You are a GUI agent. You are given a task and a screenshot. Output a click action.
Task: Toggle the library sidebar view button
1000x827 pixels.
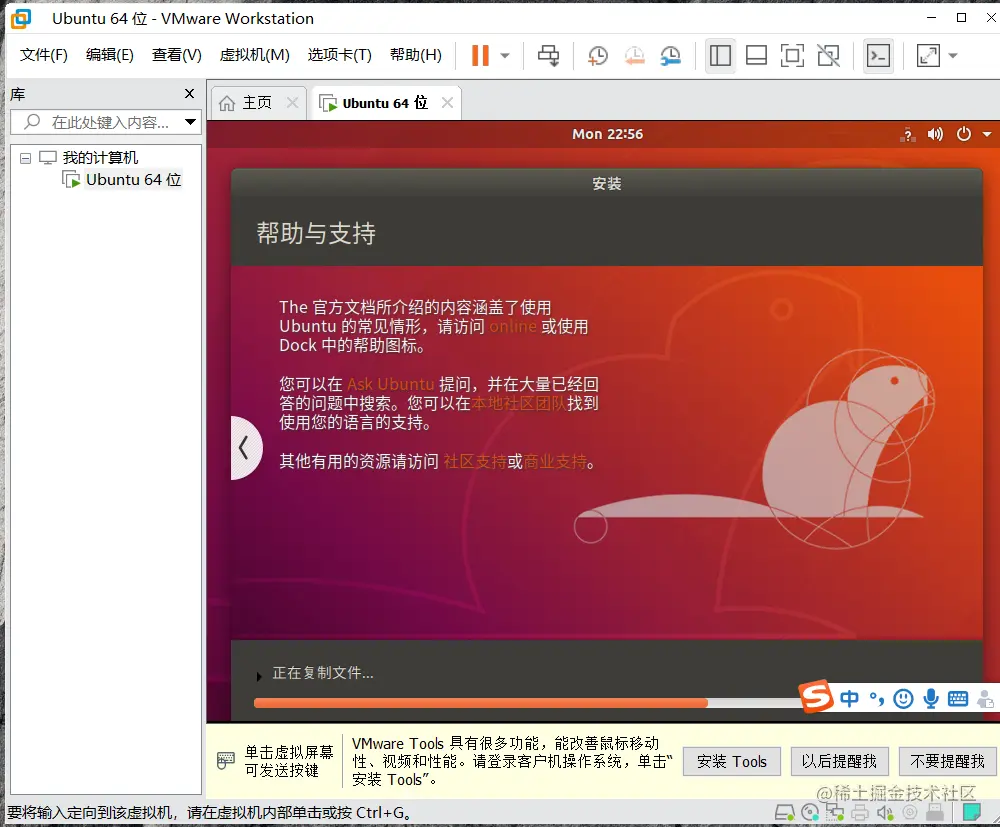(720, 55)
